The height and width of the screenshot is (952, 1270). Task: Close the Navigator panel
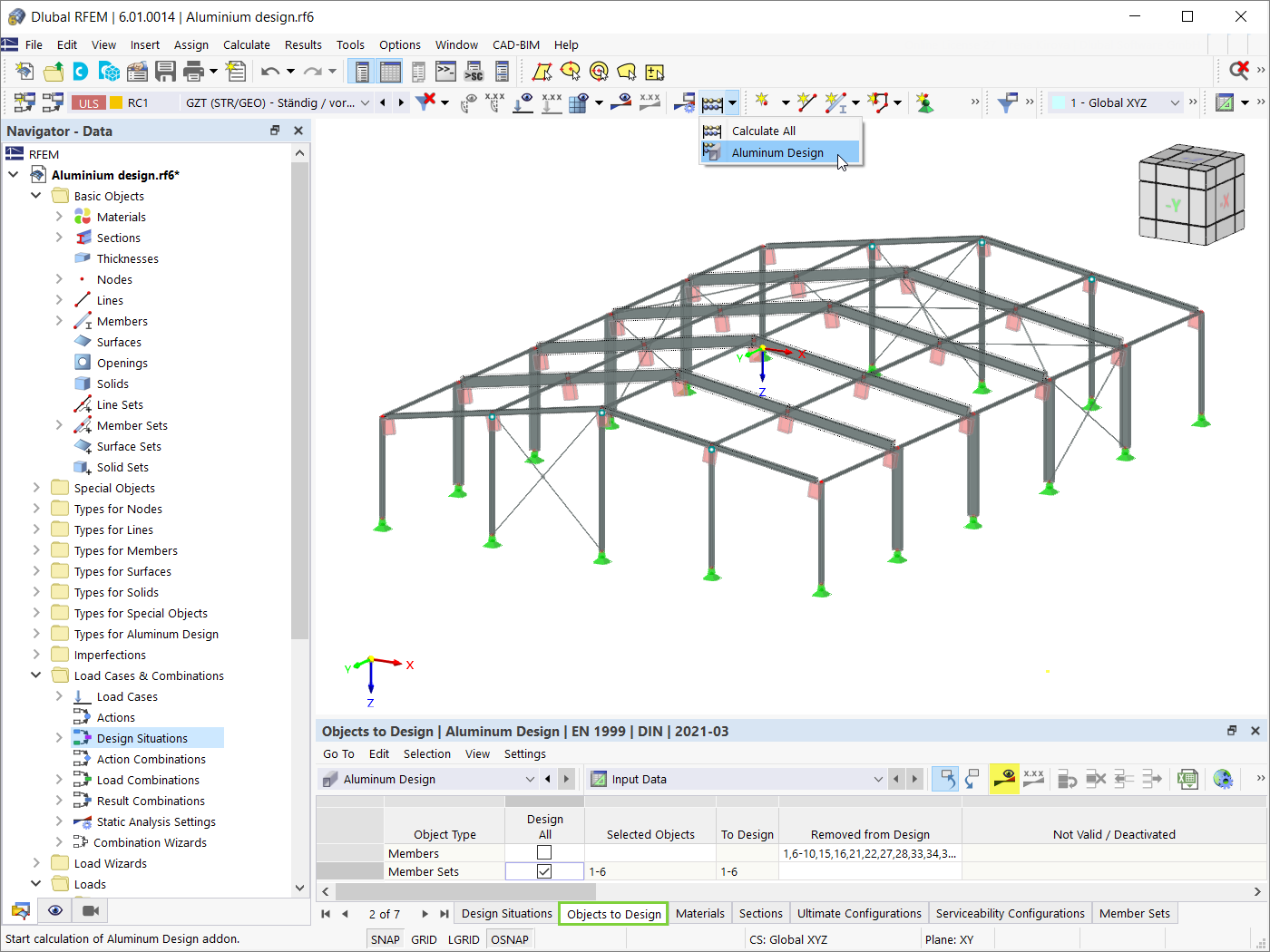click(x=298, y=131)
